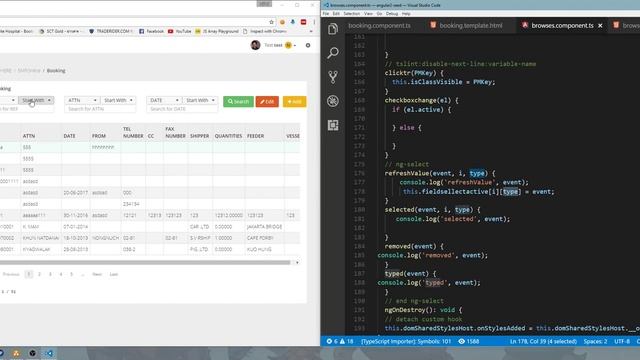Open the Start With dropdown under the cursor

click(36, 100)
